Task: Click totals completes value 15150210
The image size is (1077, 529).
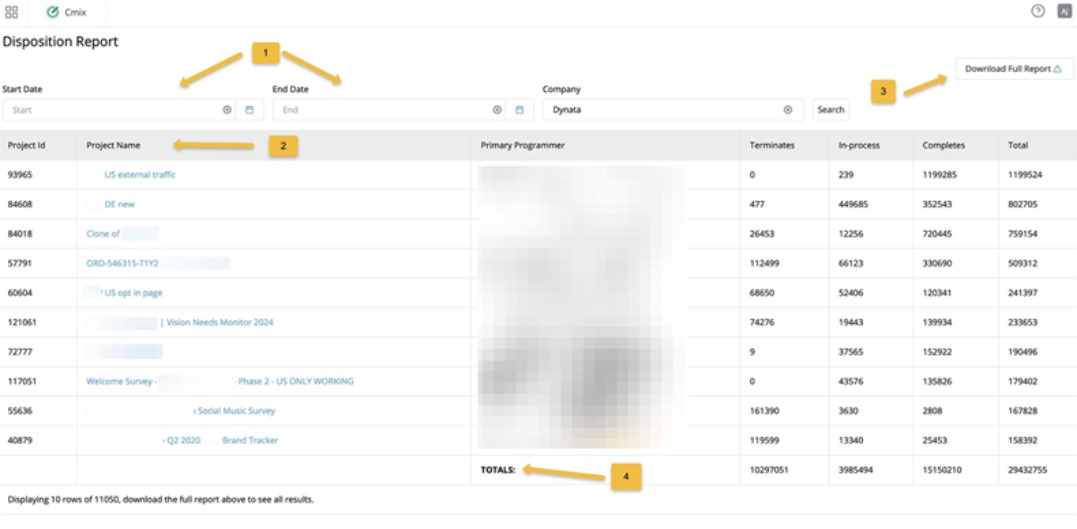Action: point(942,470)
